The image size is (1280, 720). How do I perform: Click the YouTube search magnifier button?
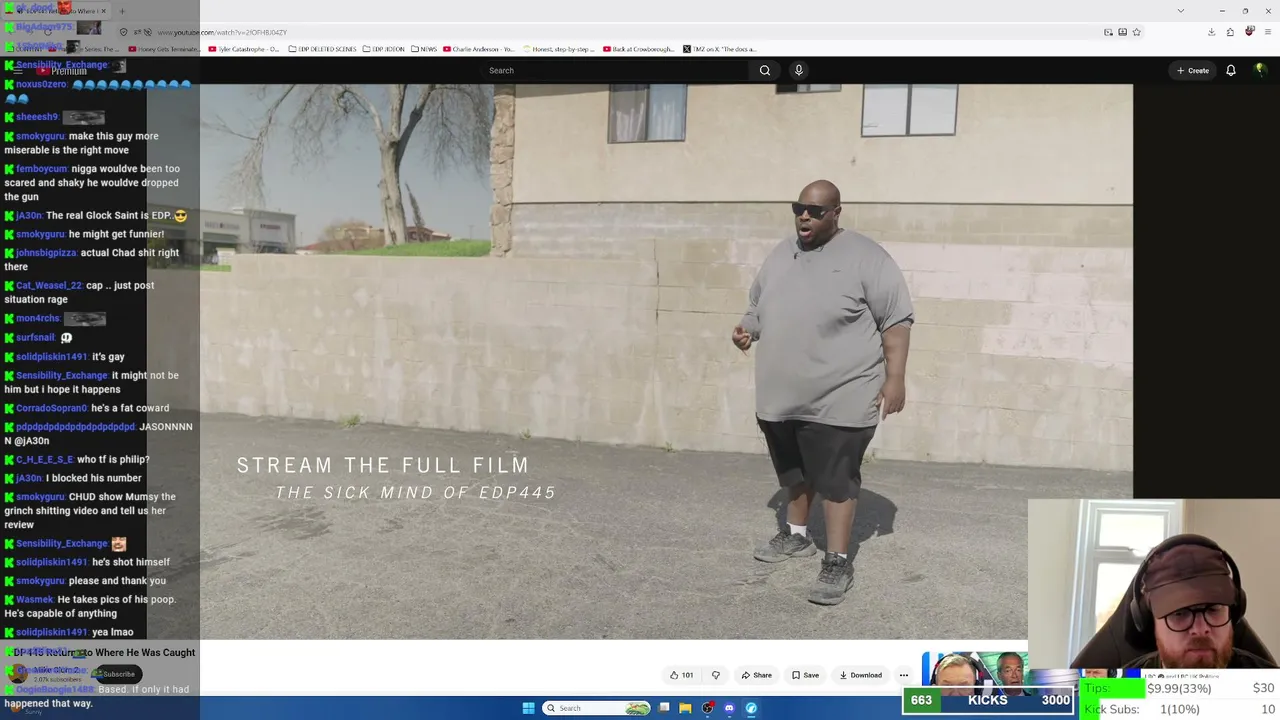pyautogui.click(x=765, y=70)
